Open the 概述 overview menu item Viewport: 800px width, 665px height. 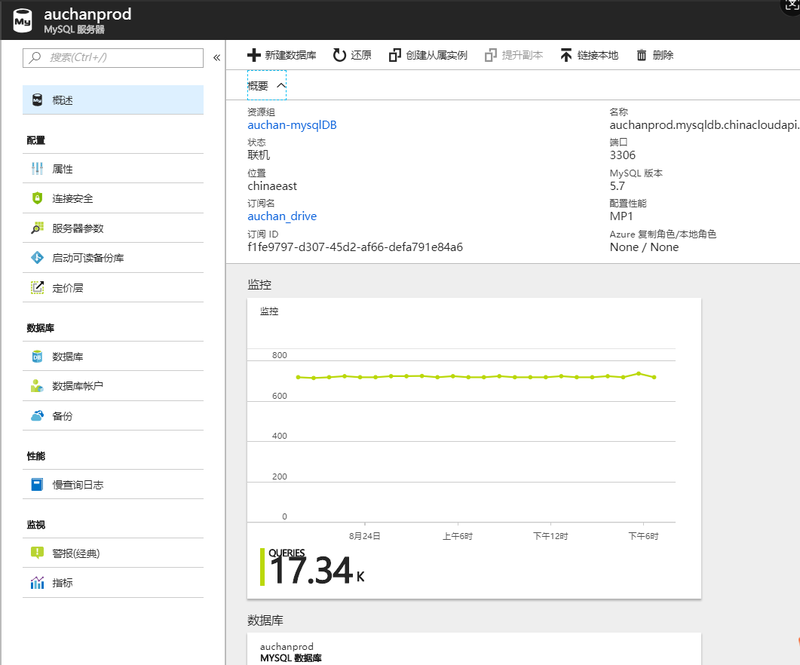tap(113, 100)
